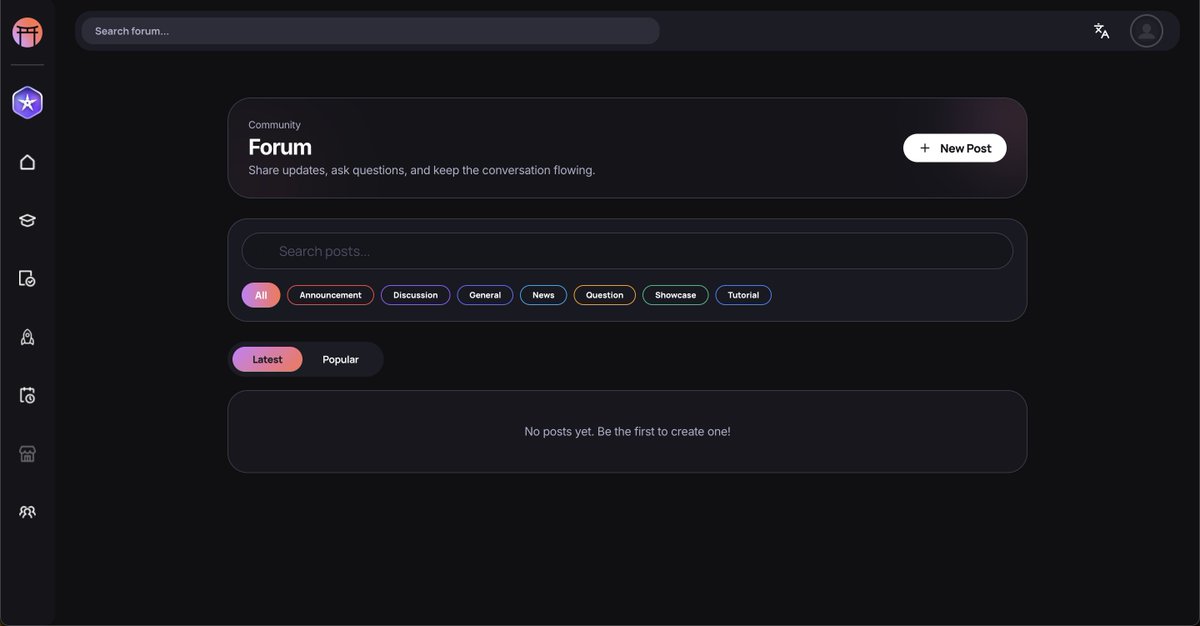Open the community people sidebar icon
Viewport: 1200px width, 626px height.
[27, 512]
